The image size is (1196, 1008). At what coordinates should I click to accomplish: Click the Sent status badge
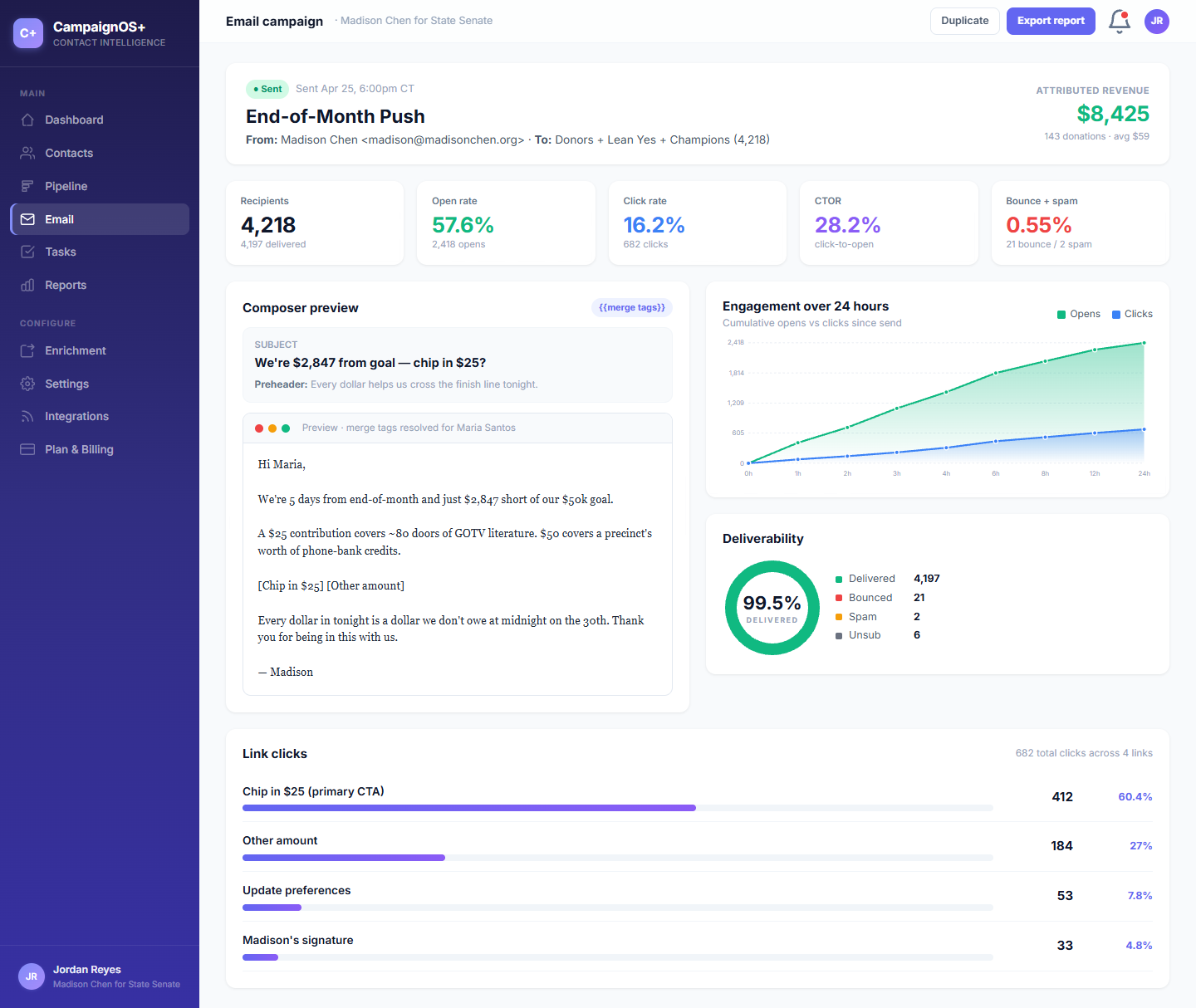click(267, 89)
